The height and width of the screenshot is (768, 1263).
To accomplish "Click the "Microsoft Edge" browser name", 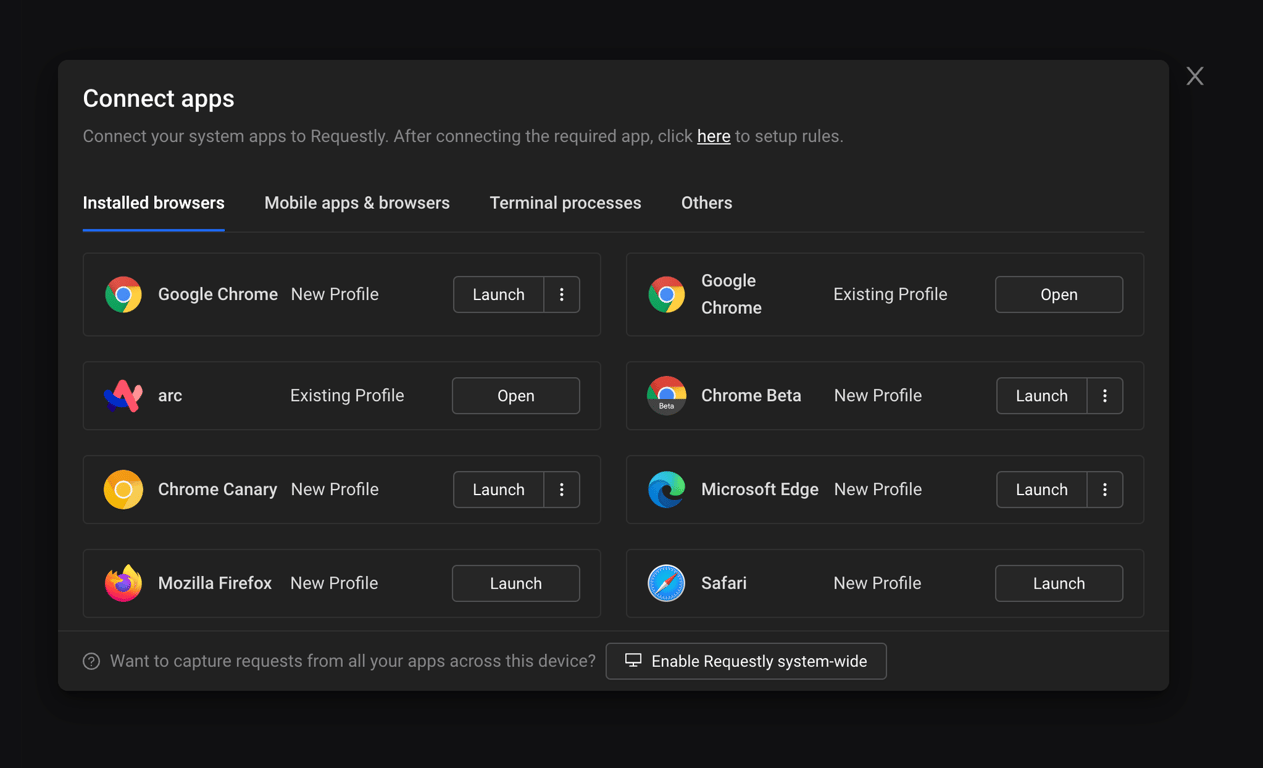I will [x=760, y=490].
